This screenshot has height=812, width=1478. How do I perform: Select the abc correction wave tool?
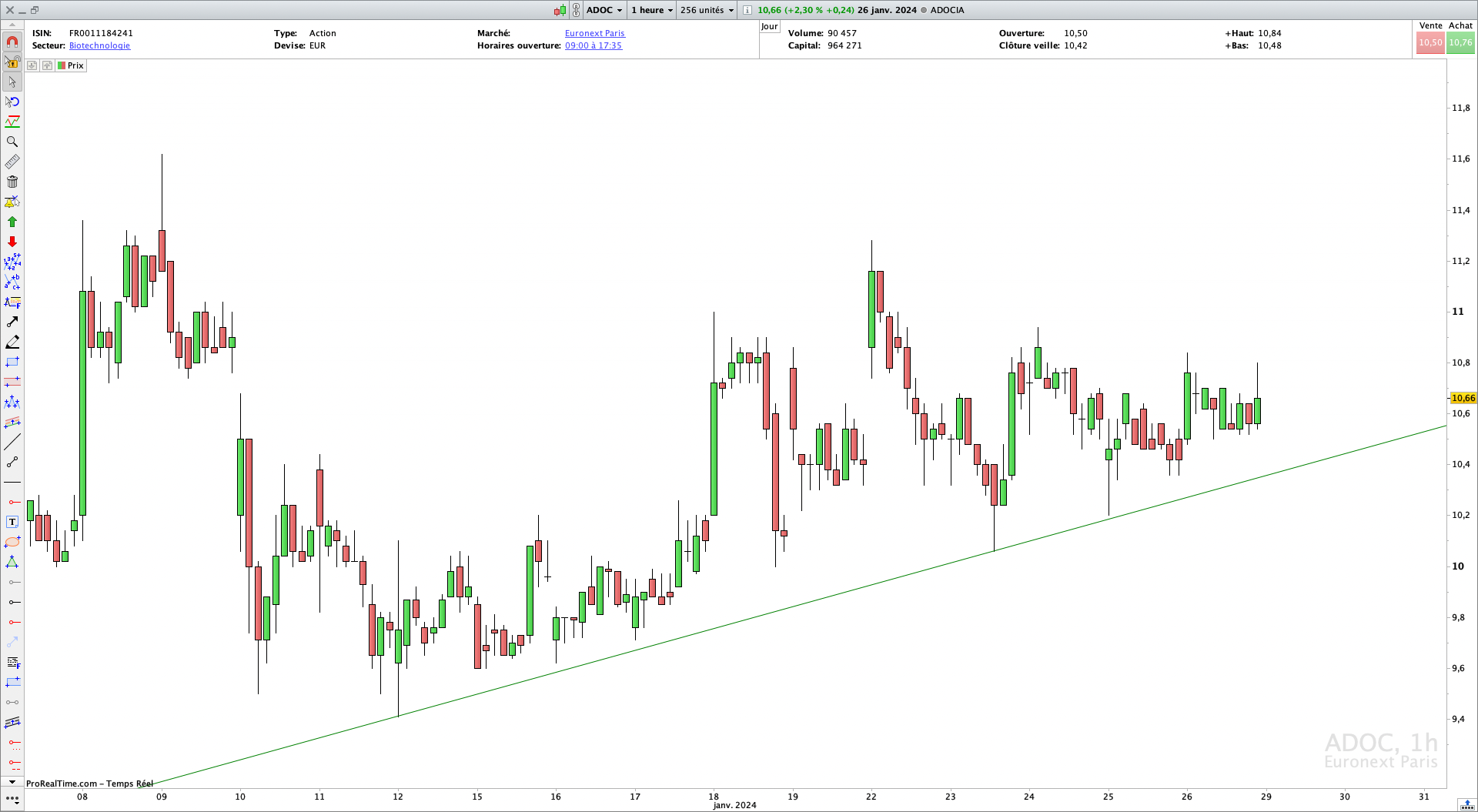[x=12, y=282]
